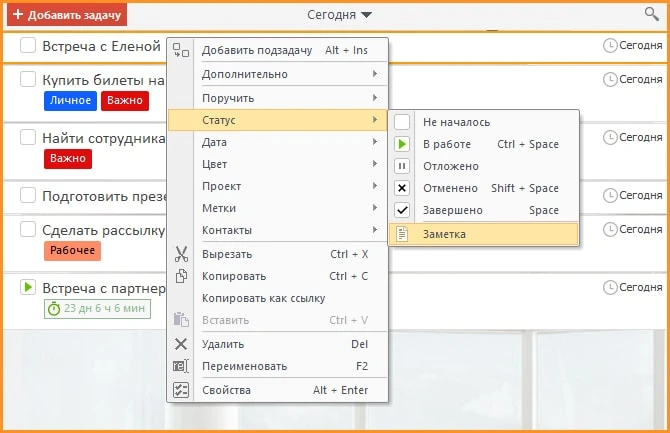The image size is (670, 433).
Task: Click the checkmark icon for Завершено
Action: tap(402, 210)
